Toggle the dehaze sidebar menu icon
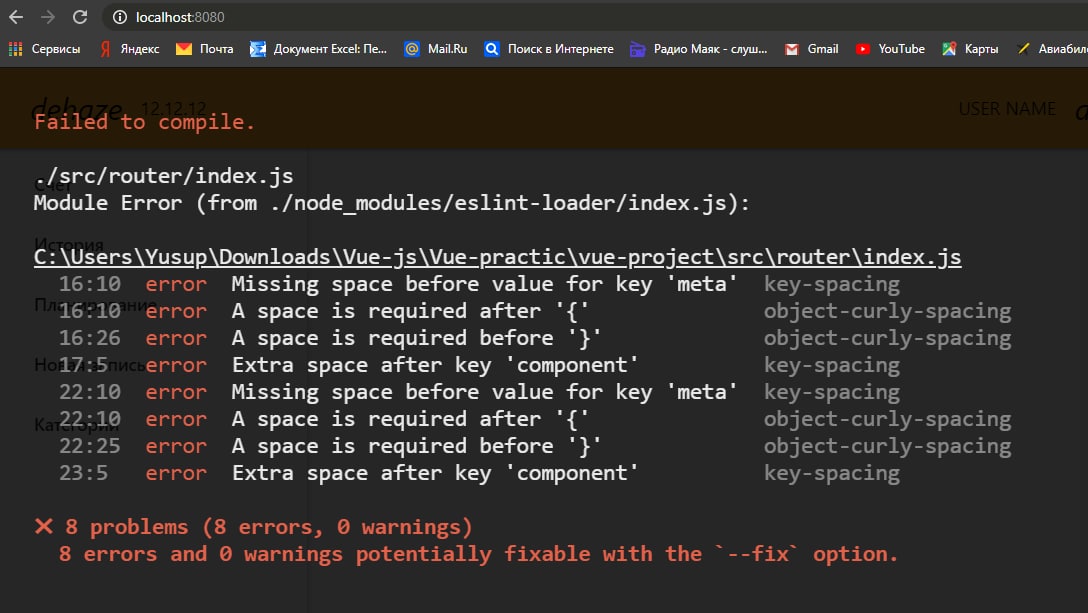 [77, 109]
